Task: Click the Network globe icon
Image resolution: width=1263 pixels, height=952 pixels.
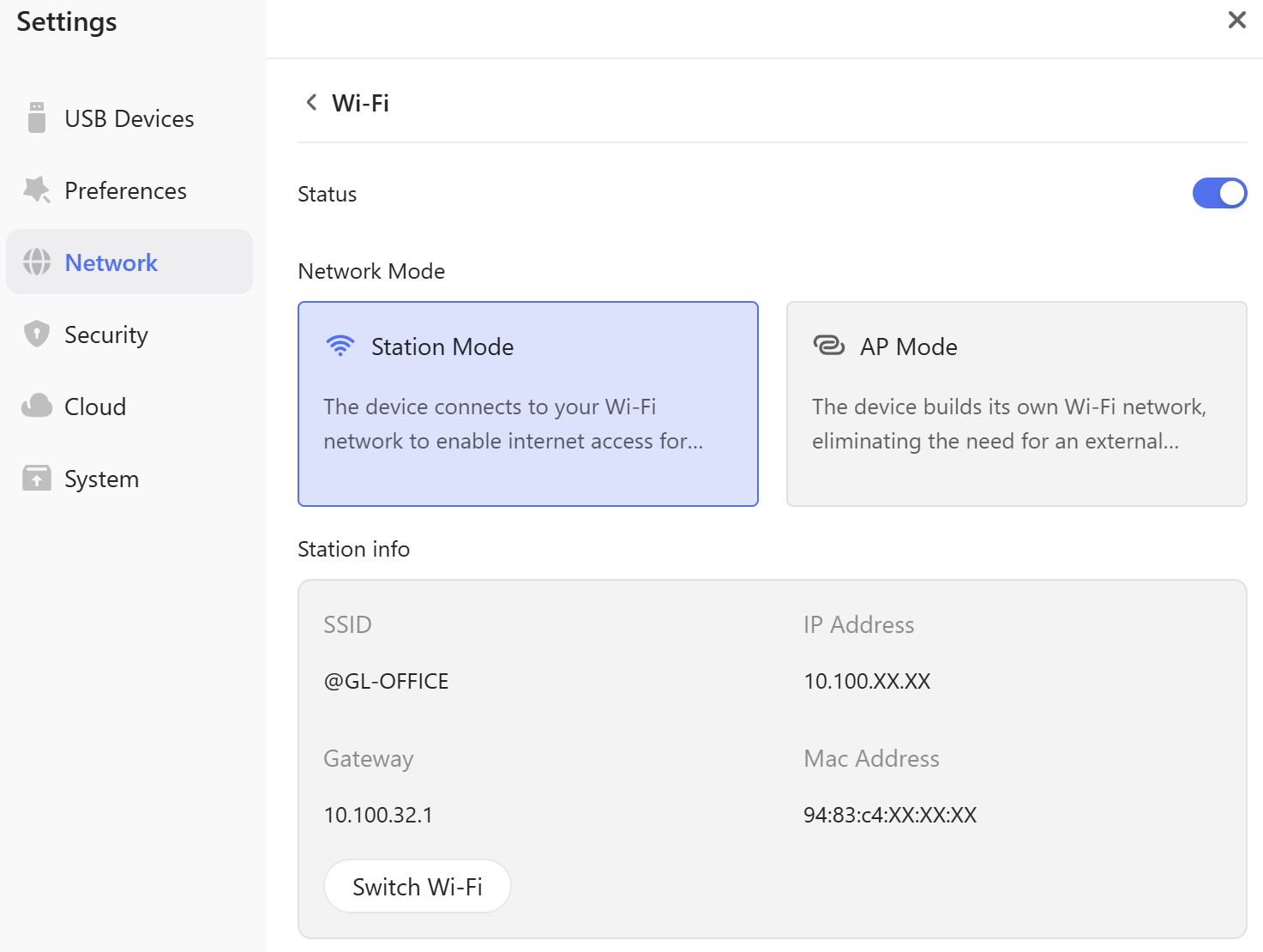Action: [37, 262]
